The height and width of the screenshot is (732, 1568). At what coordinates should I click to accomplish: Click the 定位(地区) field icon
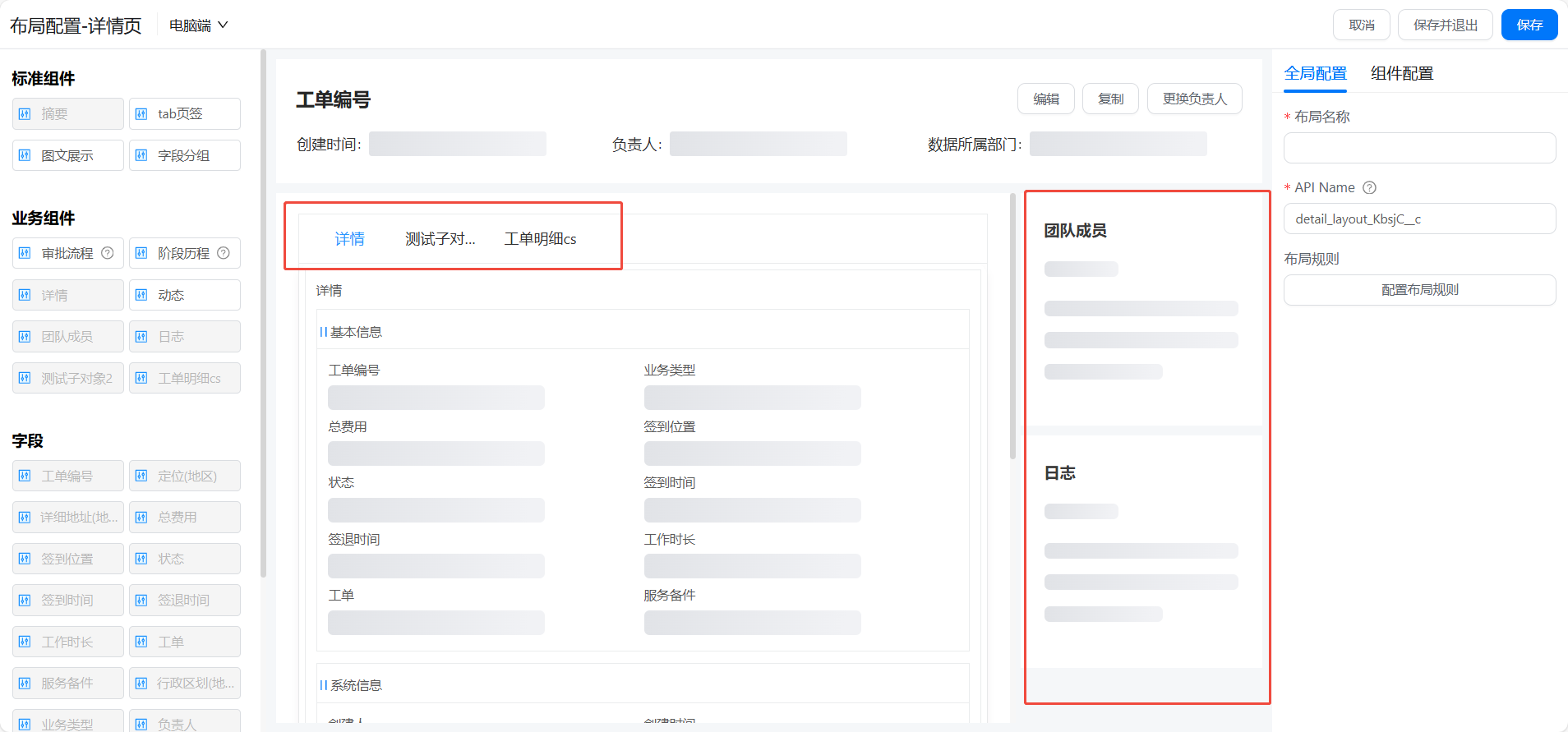click(141, 476)
